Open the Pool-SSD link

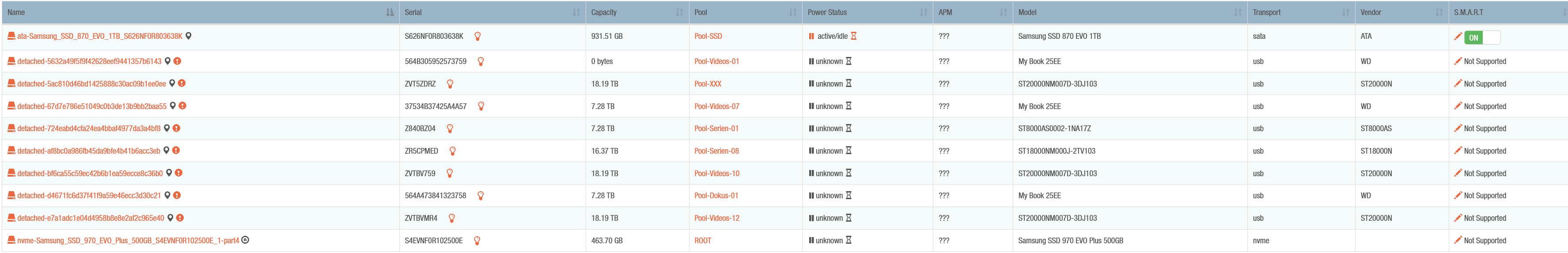tap(708, 37)
